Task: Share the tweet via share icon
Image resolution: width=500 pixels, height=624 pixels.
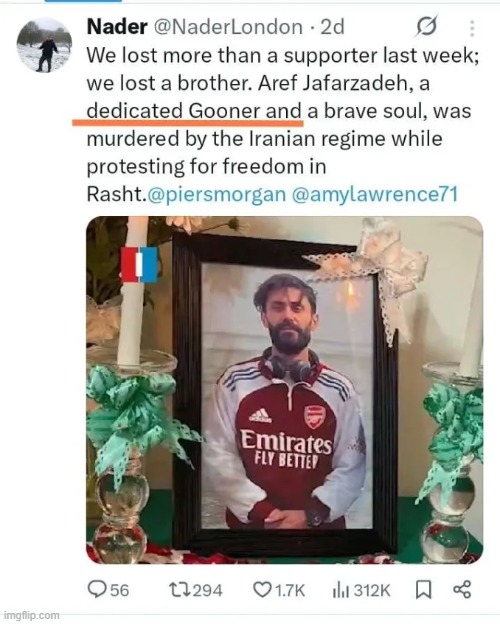Action: tap(462, 589)
